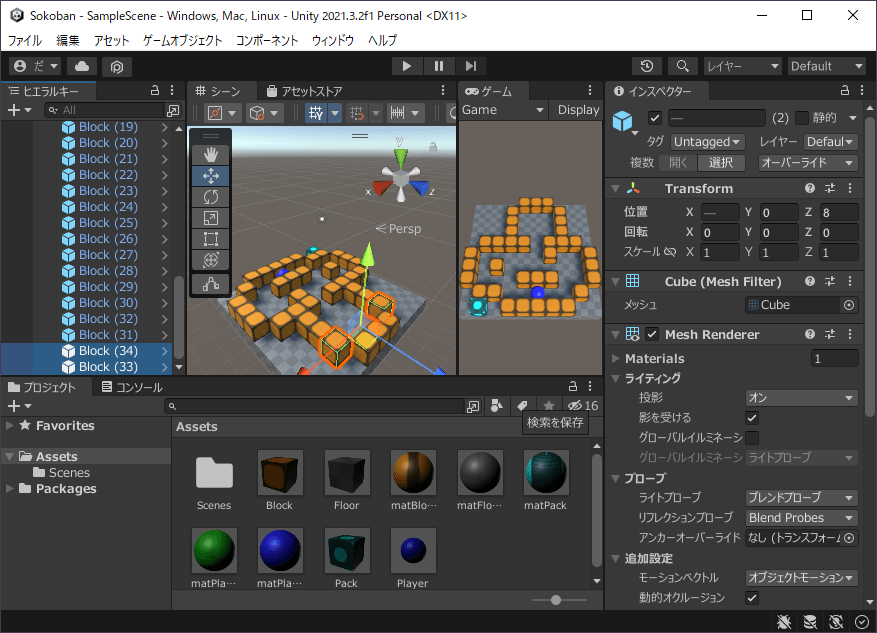Toggle the GameObject active checkbox
Screen dimensions: 877x633
point(654,118)
